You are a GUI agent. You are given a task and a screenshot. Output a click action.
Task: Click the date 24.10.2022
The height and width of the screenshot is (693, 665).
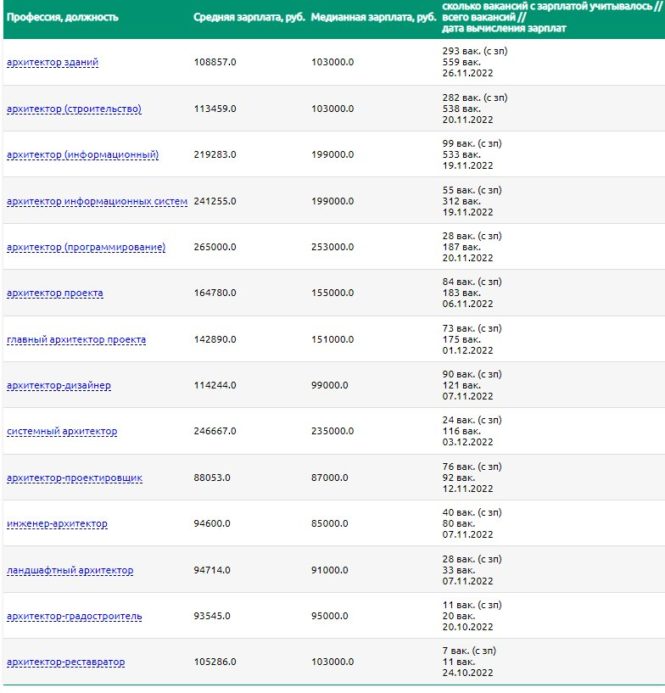coord(467,673)
